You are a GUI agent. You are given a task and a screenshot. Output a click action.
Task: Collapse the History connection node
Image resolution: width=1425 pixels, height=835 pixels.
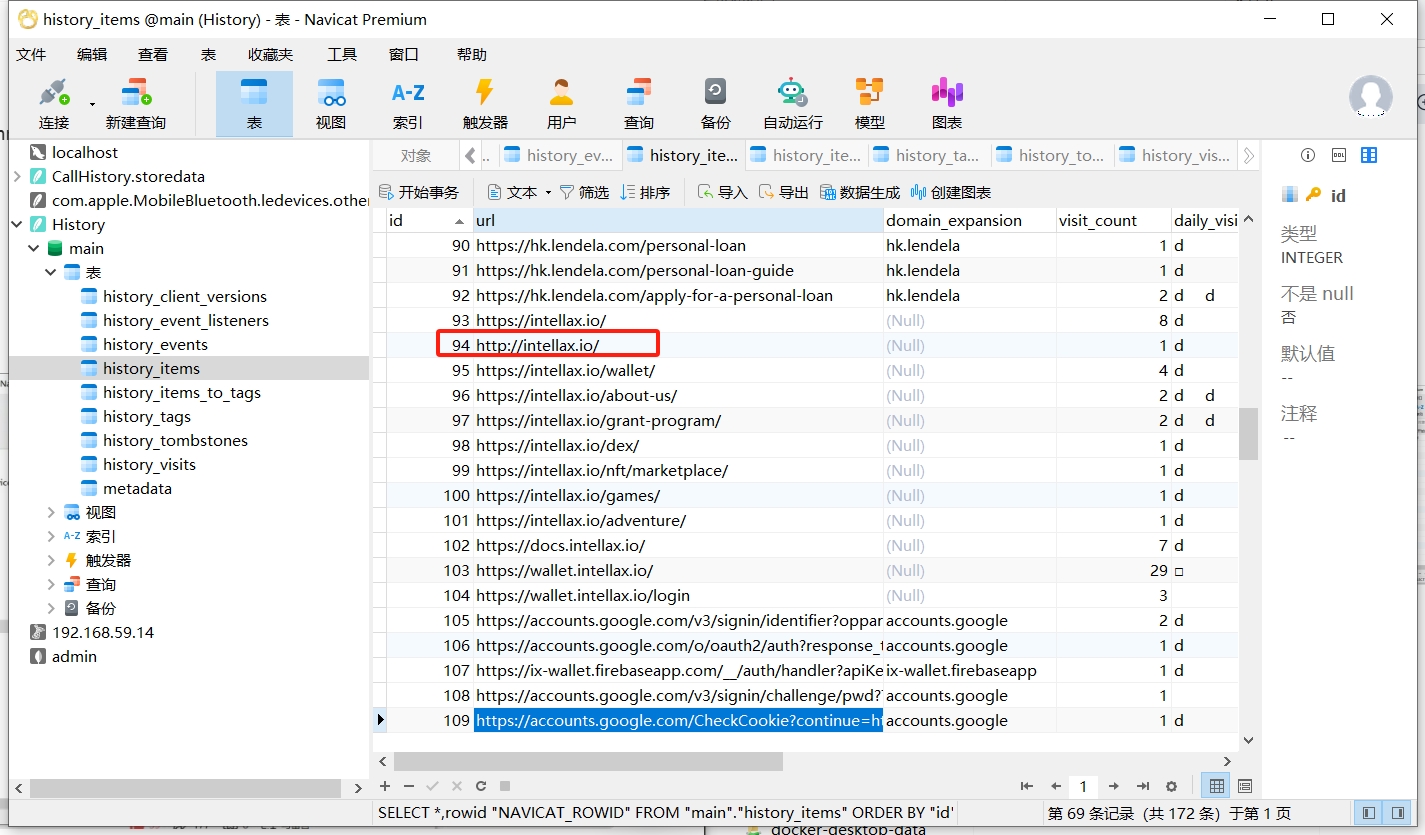pos(17,224)
